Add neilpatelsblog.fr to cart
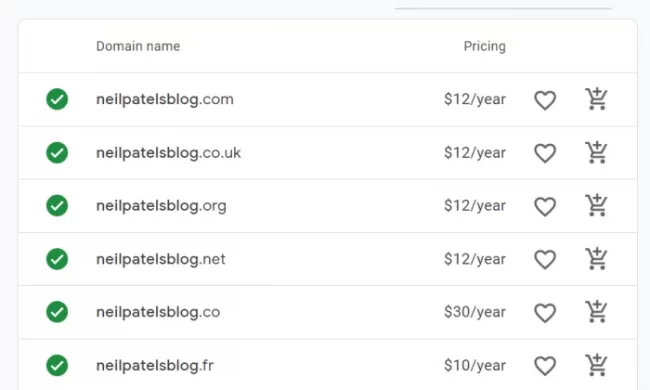This screenshot has width=650, height=390. tap(596, 365)
